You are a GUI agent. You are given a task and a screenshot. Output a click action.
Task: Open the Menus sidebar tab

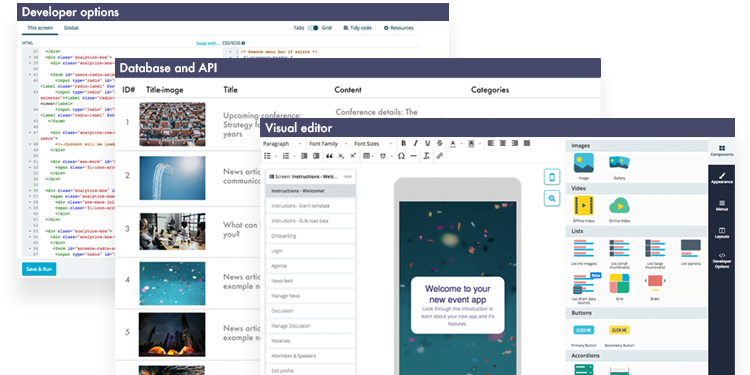coord(722,206)
